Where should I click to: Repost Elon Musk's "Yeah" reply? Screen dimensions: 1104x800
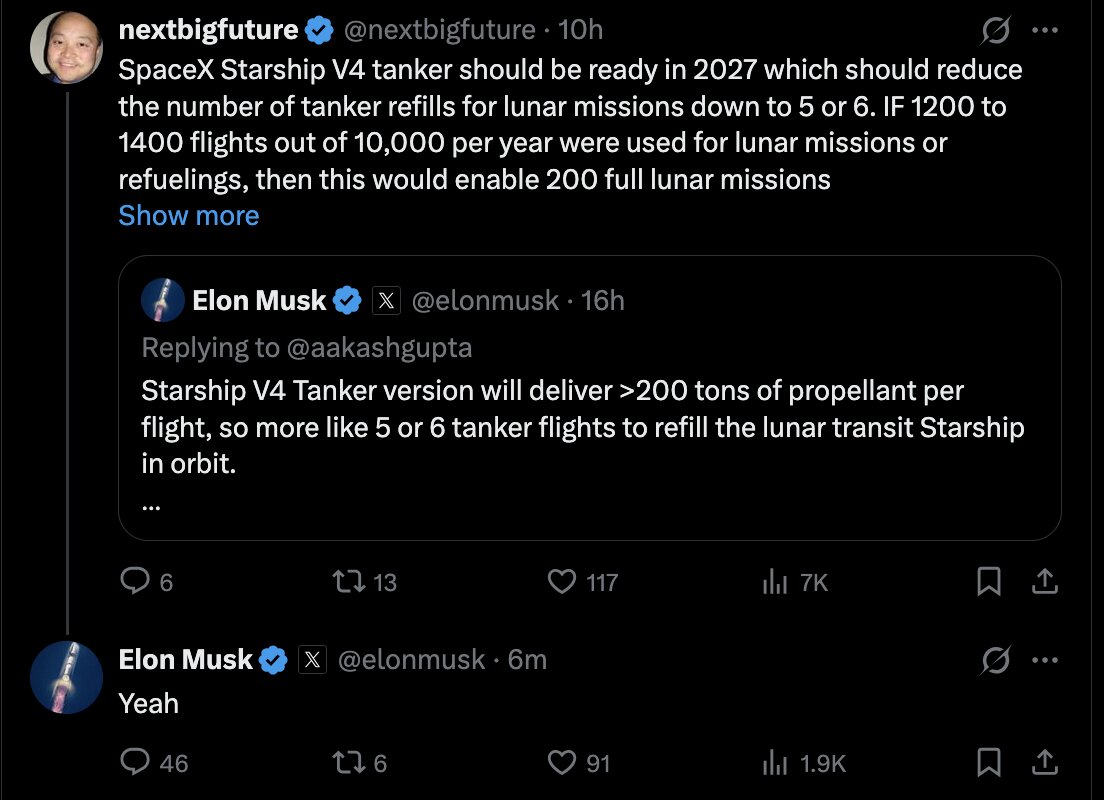click(x=349, y=763)
